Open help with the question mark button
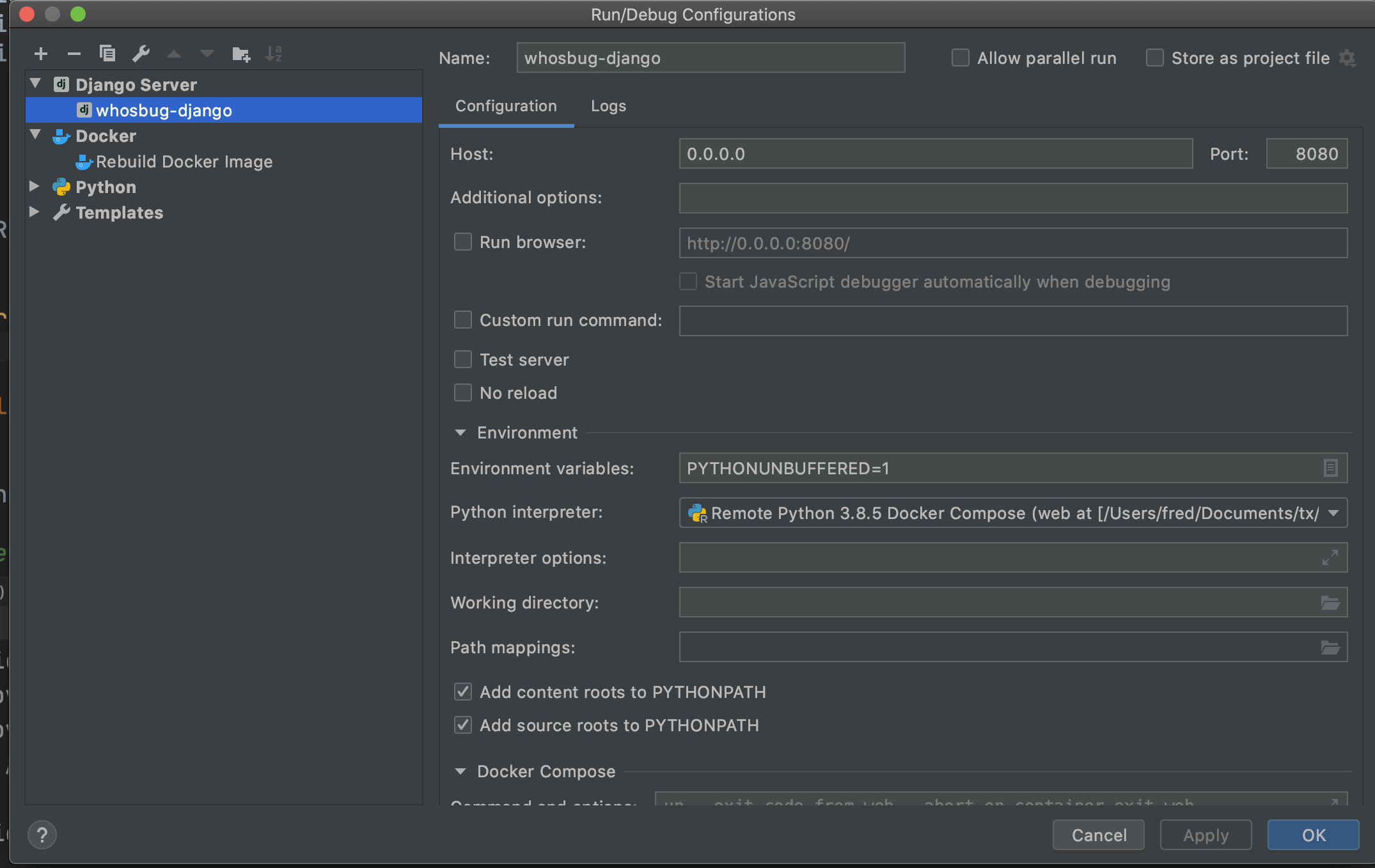The height and width of the screenshot is (868, 1375). 42,835
